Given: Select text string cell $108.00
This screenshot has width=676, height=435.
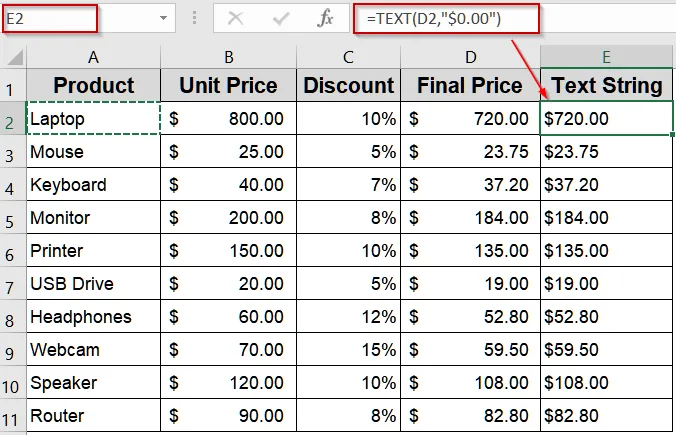Looking at the screenshot, I should 606,382.
